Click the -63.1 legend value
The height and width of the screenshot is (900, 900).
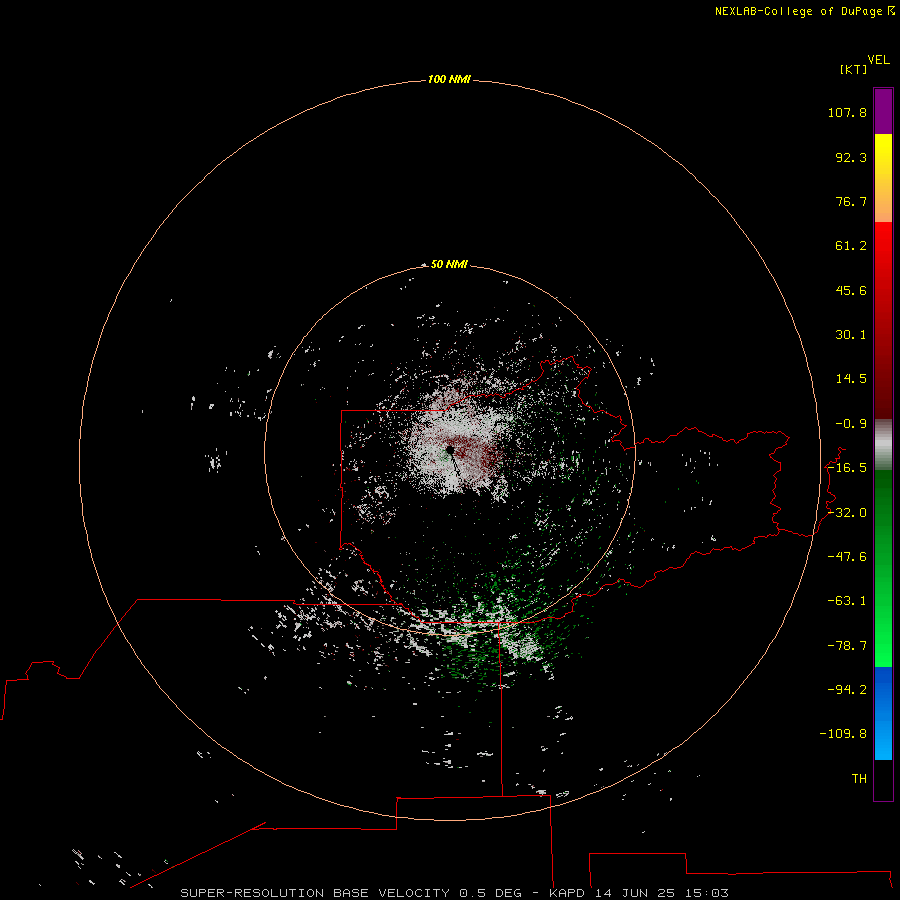847,601
